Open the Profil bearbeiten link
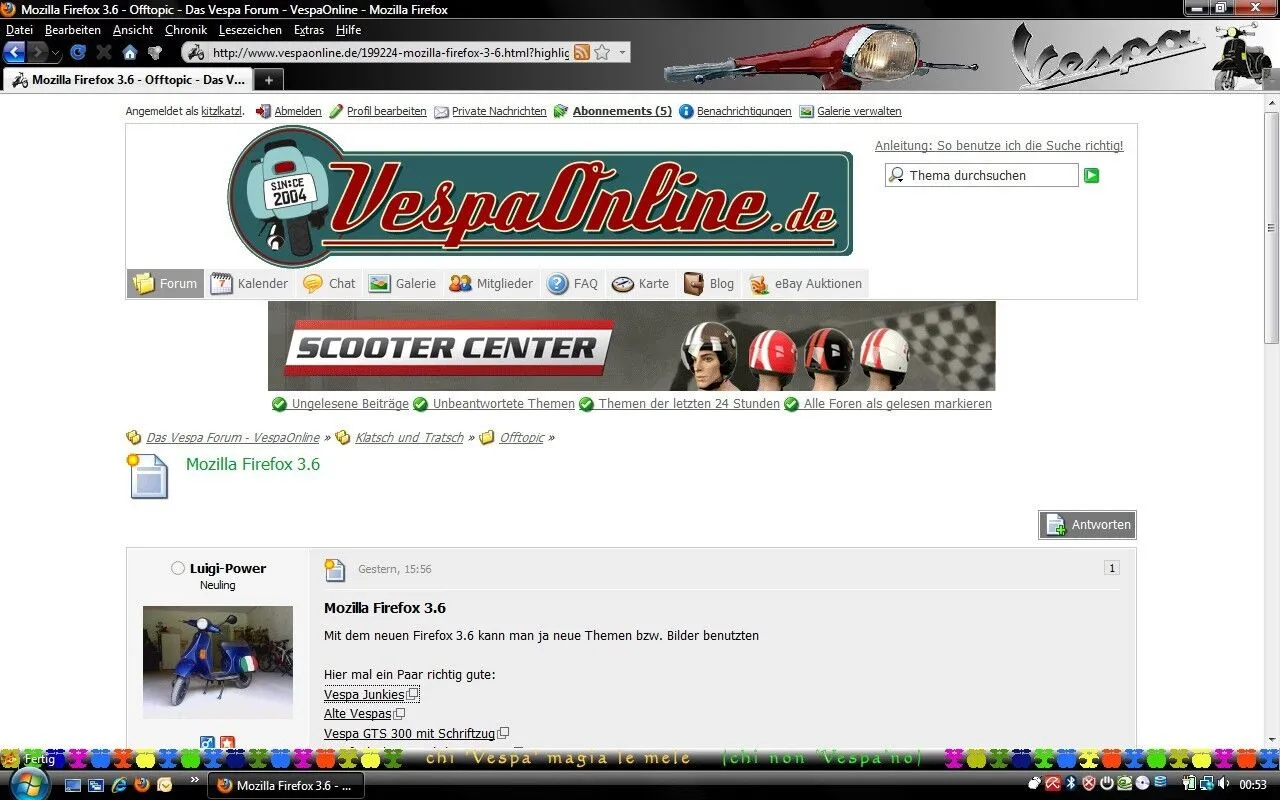 (x=387, y=111)
